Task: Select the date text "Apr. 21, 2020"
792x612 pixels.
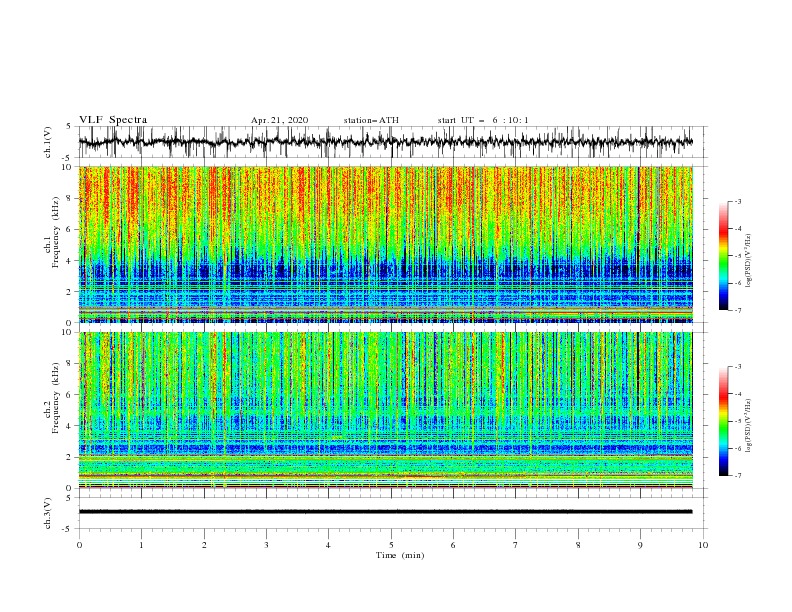Action: click(279, 120)
